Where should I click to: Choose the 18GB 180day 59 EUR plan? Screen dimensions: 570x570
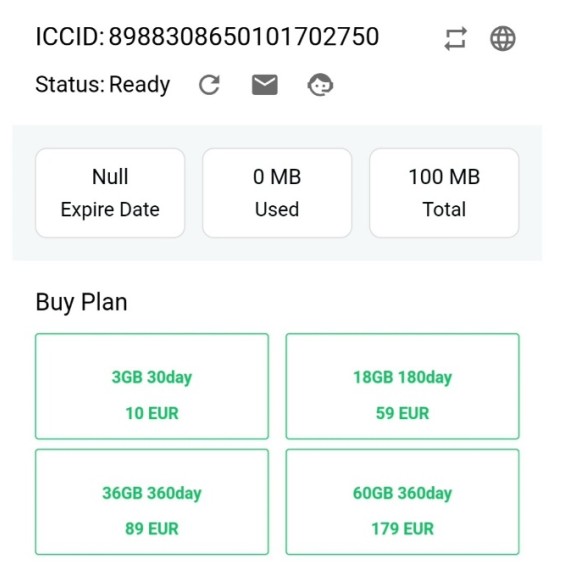402,386
